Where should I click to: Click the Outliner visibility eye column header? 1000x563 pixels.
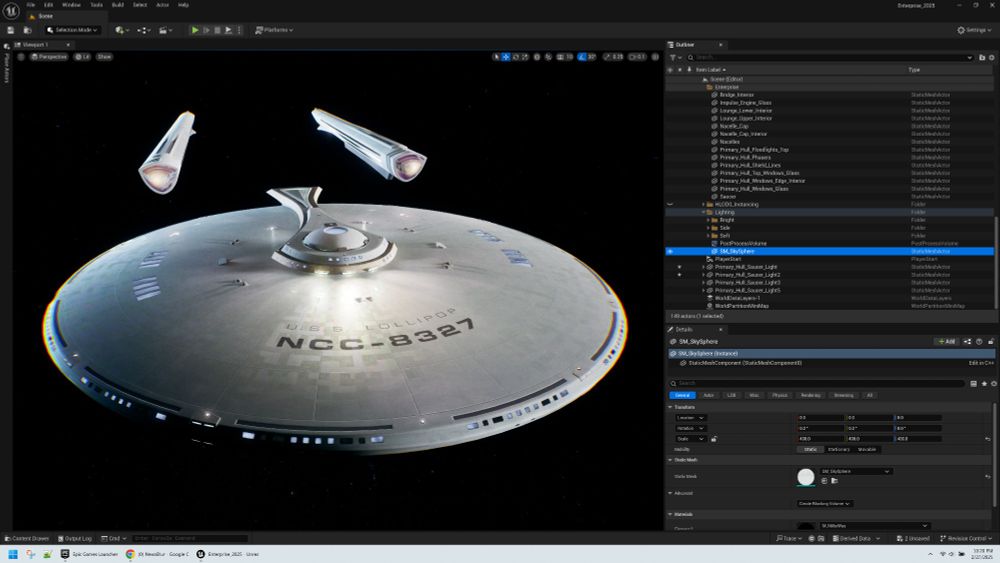[x=670, y=69]
